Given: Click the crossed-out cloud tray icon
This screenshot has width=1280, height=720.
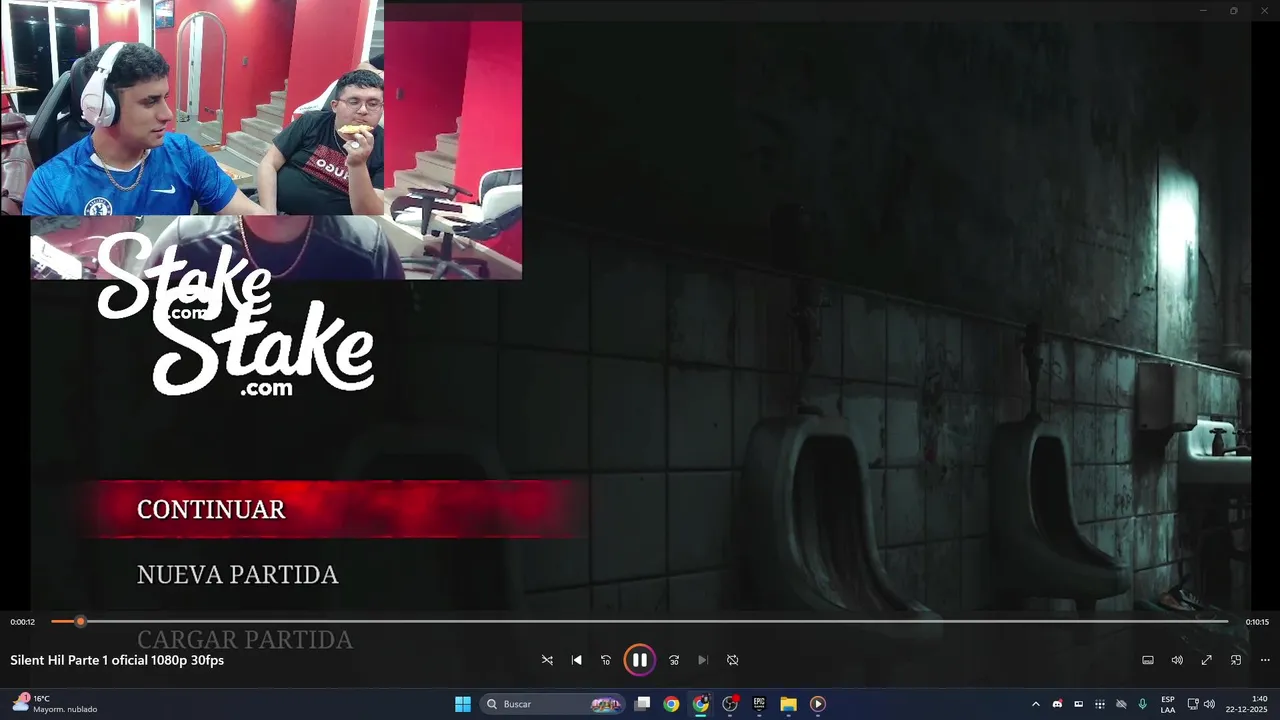Looking at the screenshot, I should click(1121, 704).
